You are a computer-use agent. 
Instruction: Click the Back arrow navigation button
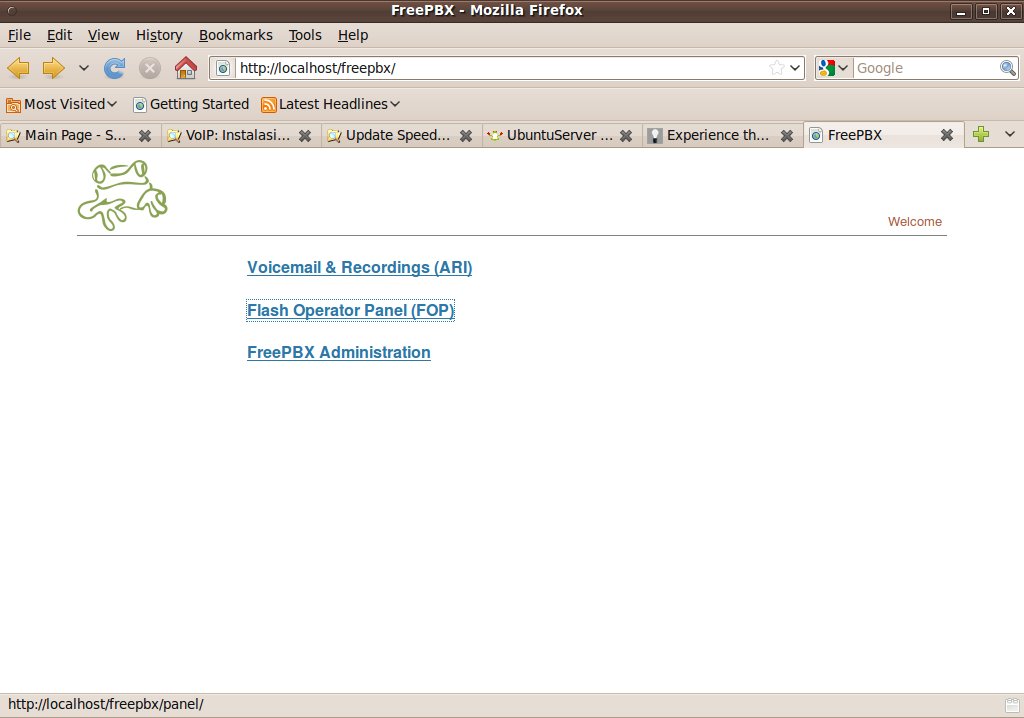point(19,68)
